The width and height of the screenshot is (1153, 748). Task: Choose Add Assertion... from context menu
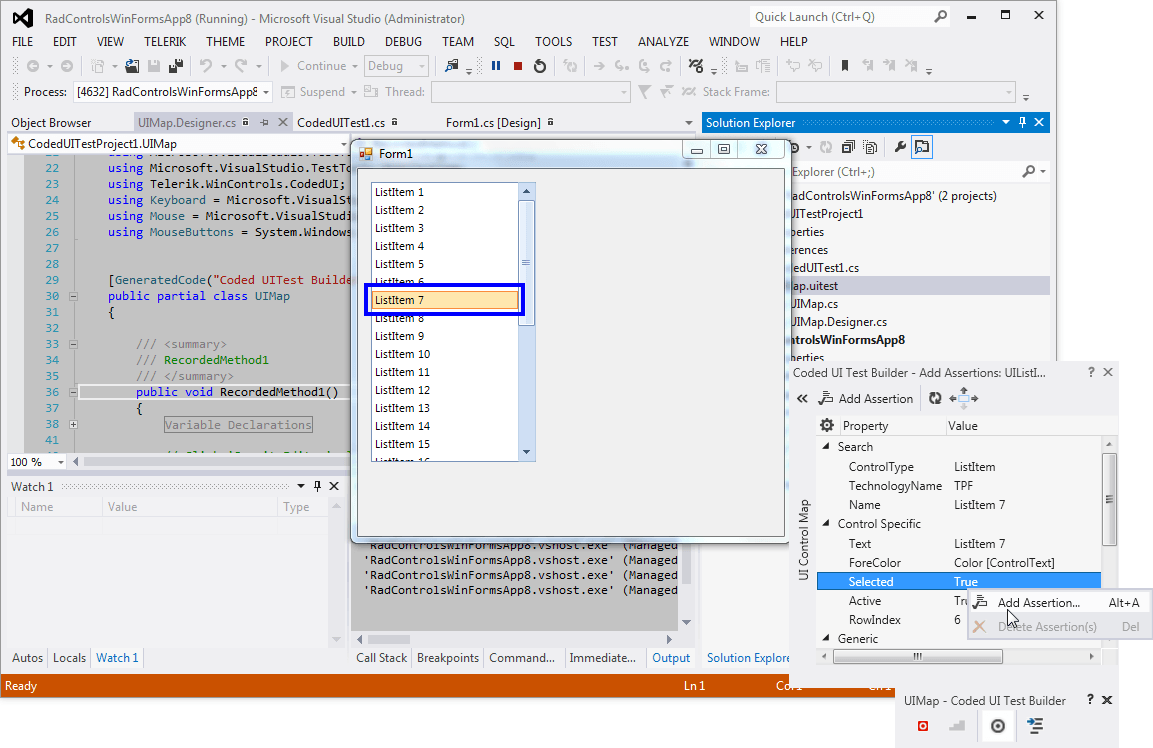pyautogui.click(x=1038, y=603)
